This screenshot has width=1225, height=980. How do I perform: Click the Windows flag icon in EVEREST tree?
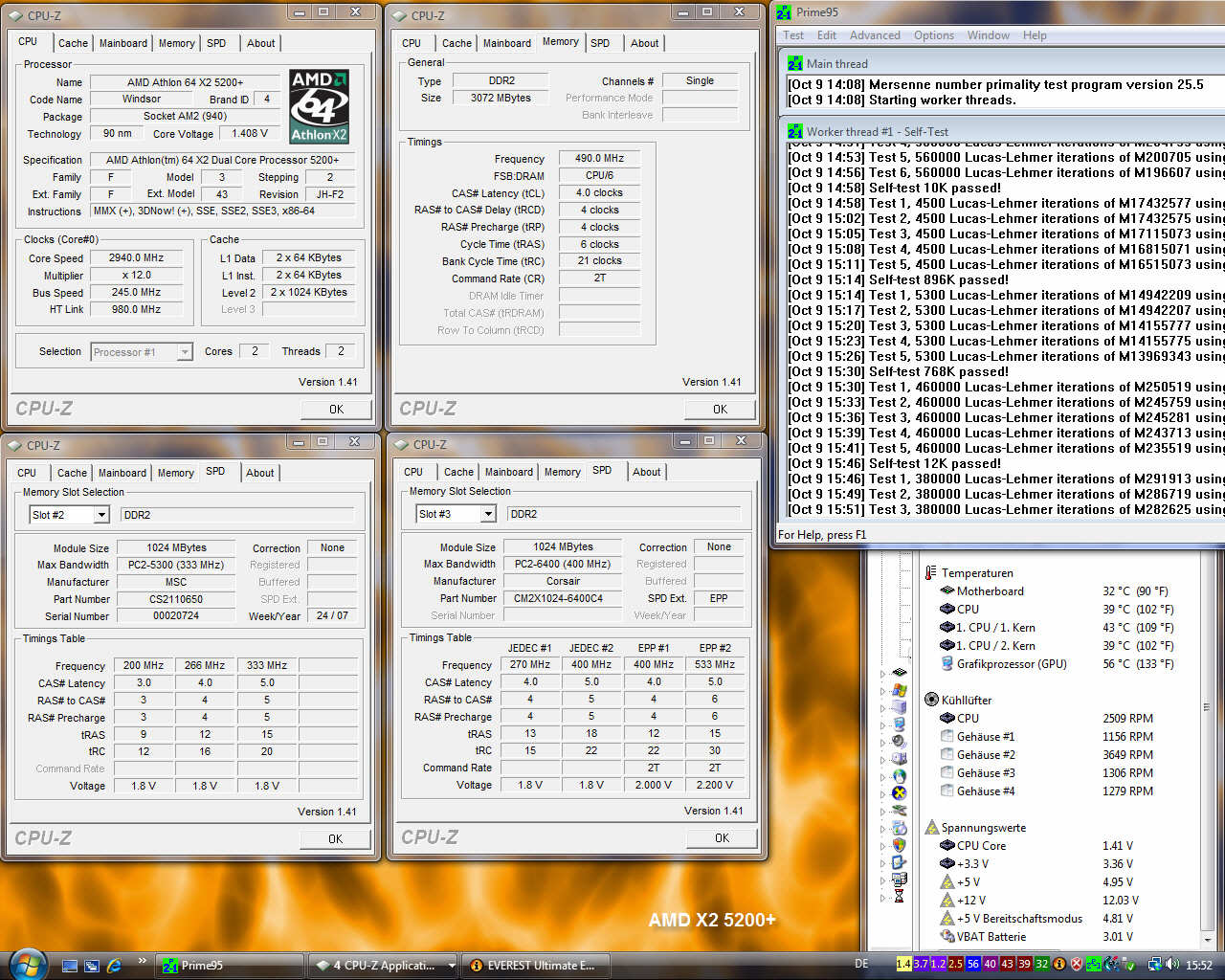click(899, 690)
